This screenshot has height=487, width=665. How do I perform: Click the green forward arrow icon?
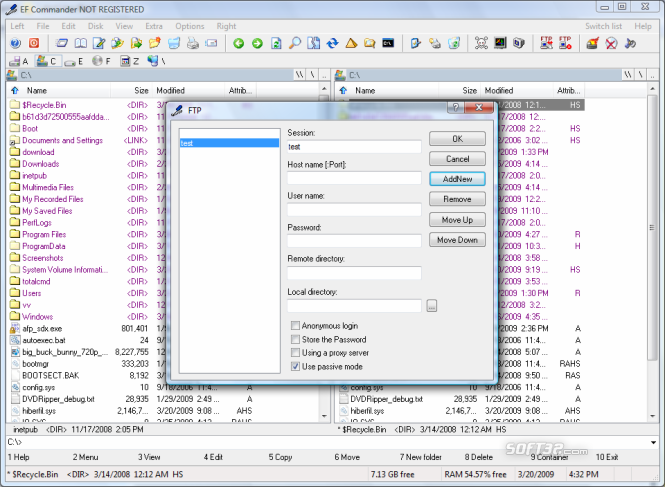pyautogui.click(x=257, y=43)
